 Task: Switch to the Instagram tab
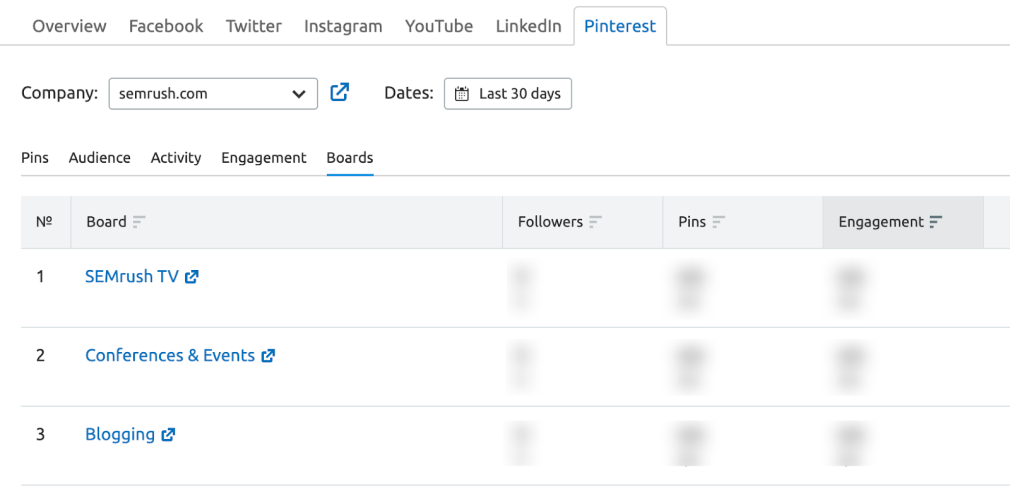coord(343,26)
